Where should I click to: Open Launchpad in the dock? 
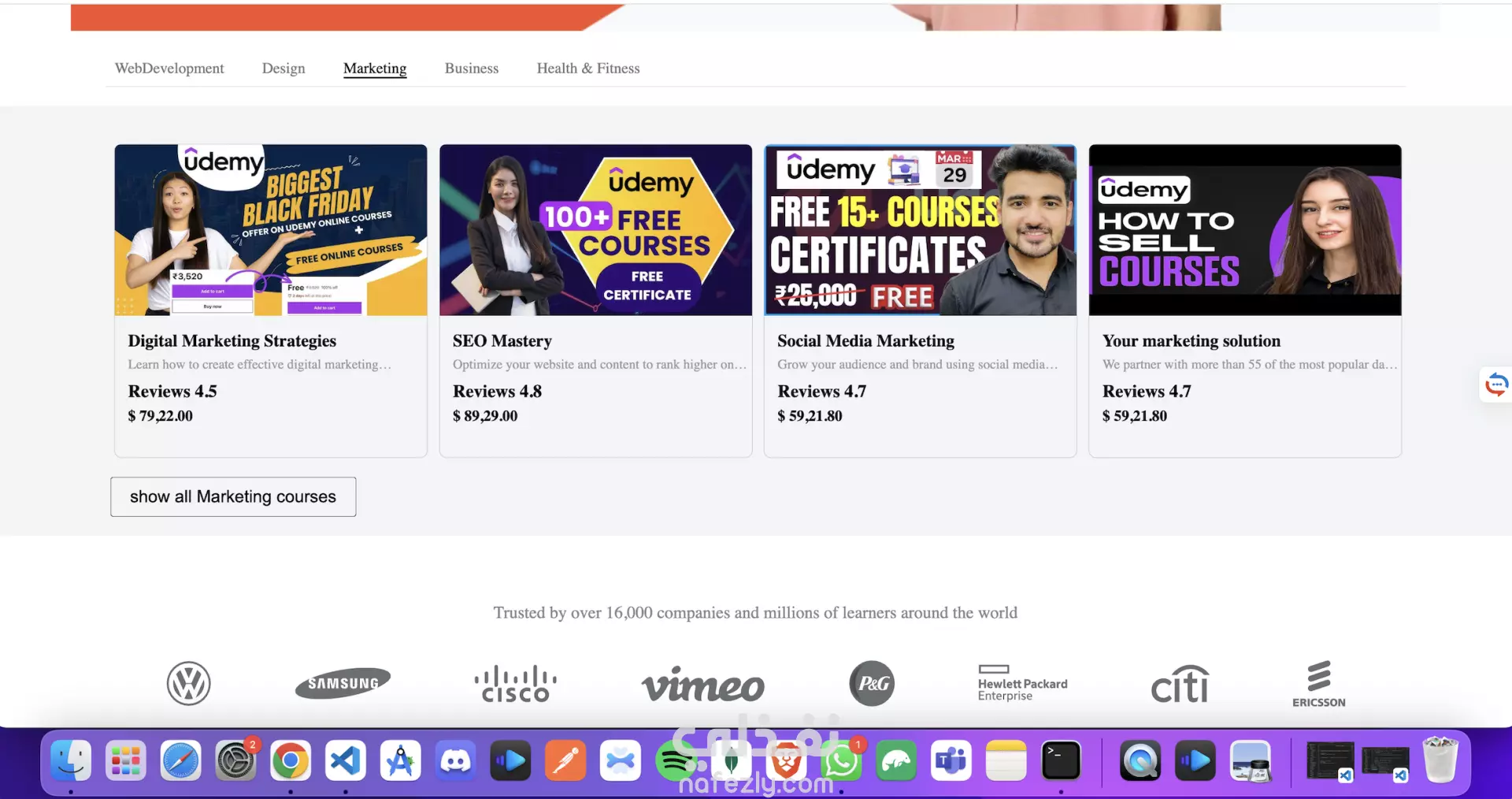pyautogui.click(x=126, y=760)
